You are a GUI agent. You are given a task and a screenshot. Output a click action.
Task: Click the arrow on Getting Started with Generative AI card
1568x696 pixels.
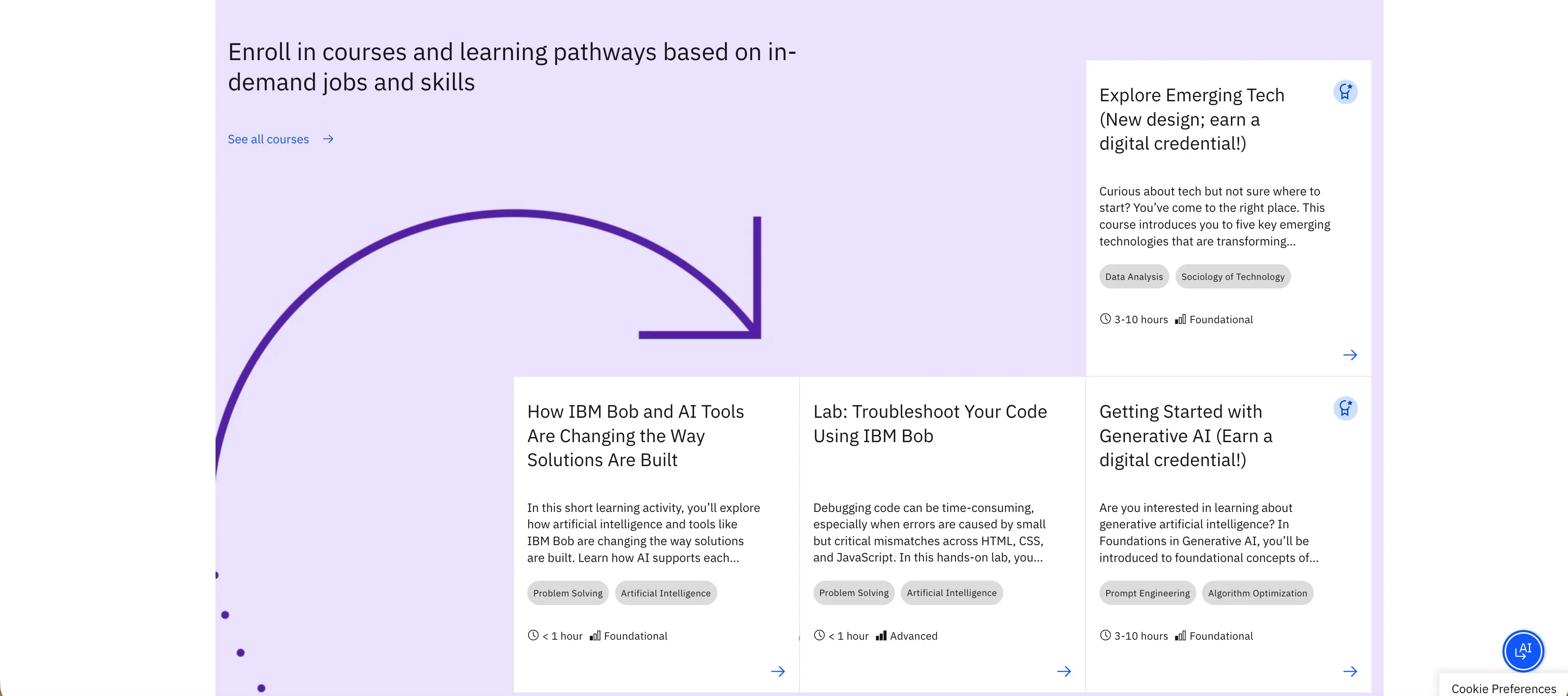coord(1350,672)
